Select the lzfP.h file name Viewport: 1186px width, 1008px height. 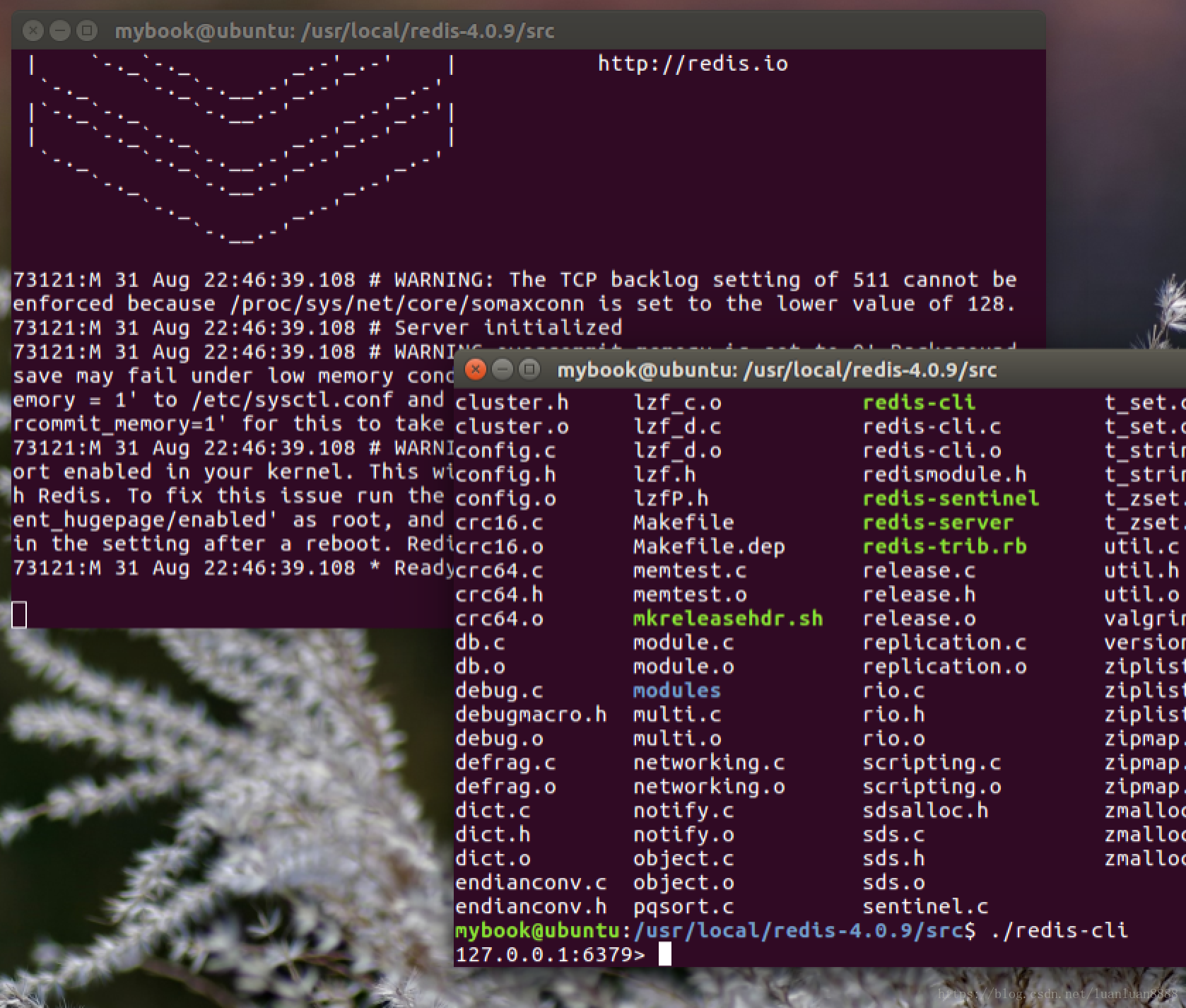[x=671, y=498]
